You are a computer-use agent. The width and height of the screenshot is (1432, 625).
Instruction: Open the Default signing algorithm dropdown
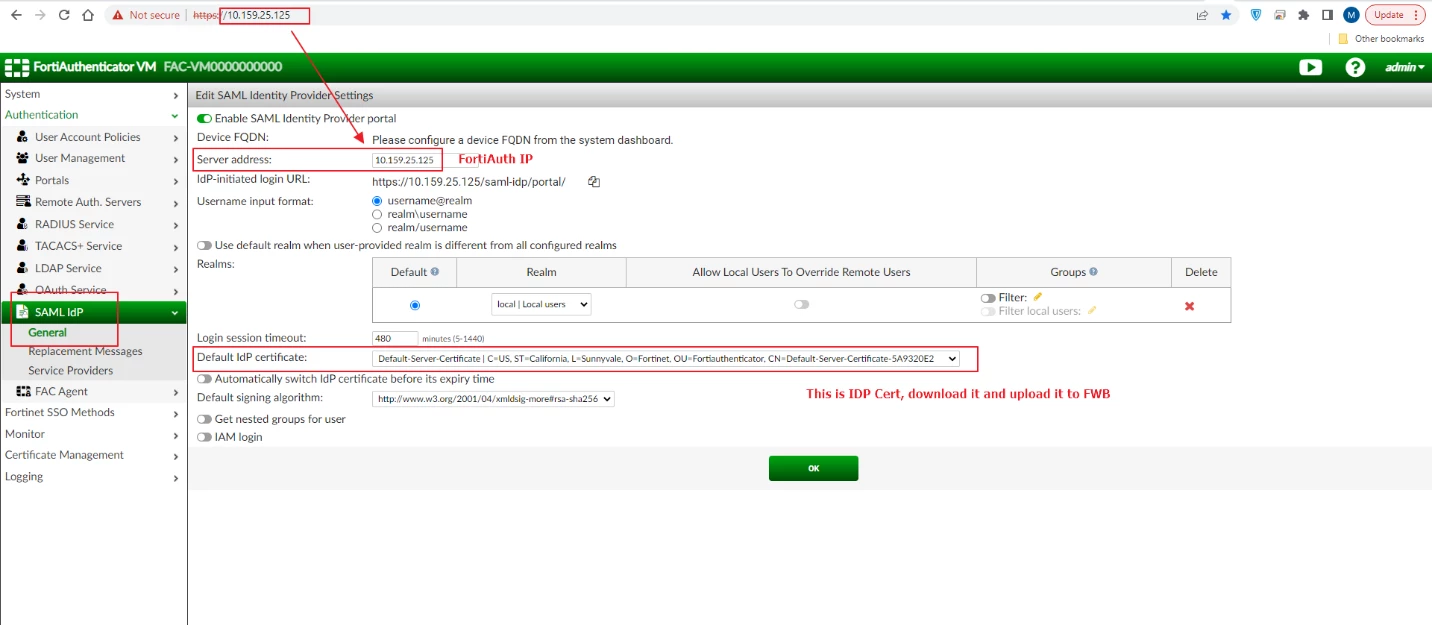[493, 398]
